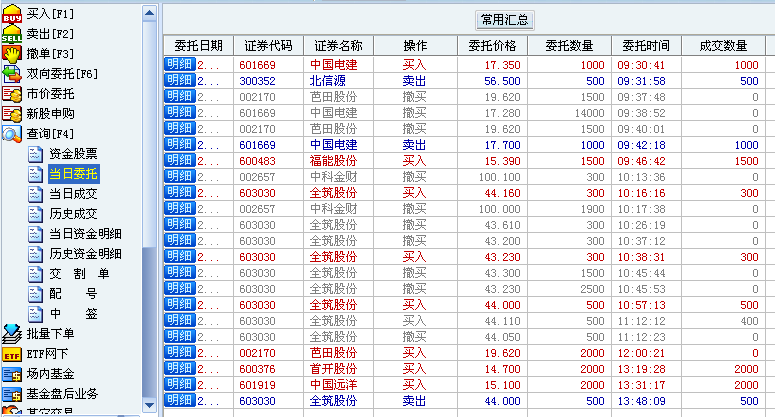The height and width of the screenshot is (417, 775).
Task: Click the Sell 卖出[F2] icon
Action: click(12, 34)
